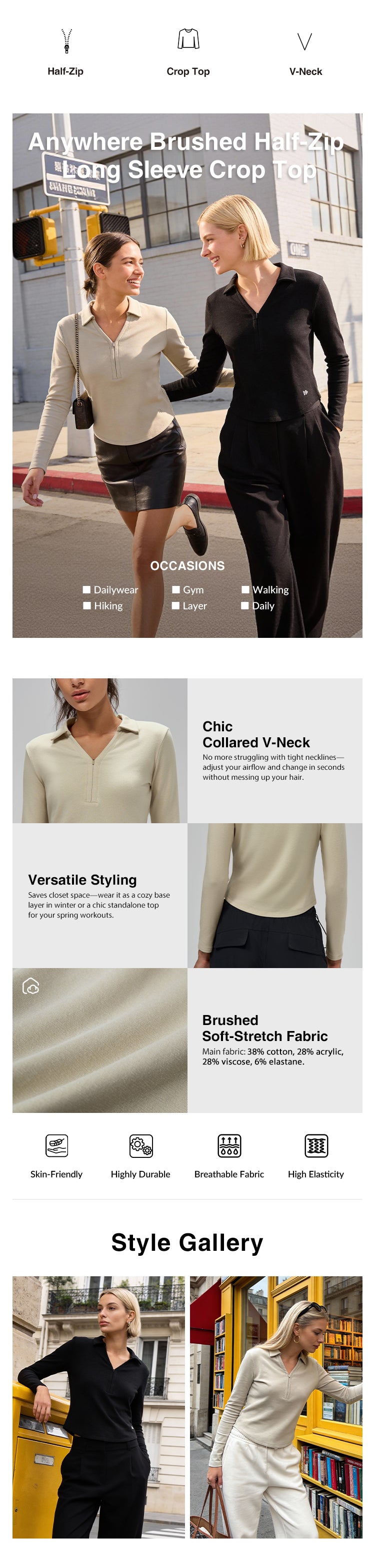The height and width of the screenshot is (1568, 375).
Task: Click the Style Gallery heading
Action: coord(187,1242)
